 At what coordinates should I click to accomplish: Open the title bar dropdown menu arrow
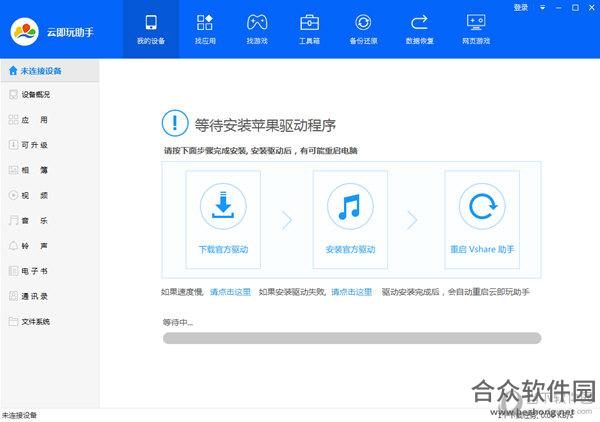(x=542, y=7)
